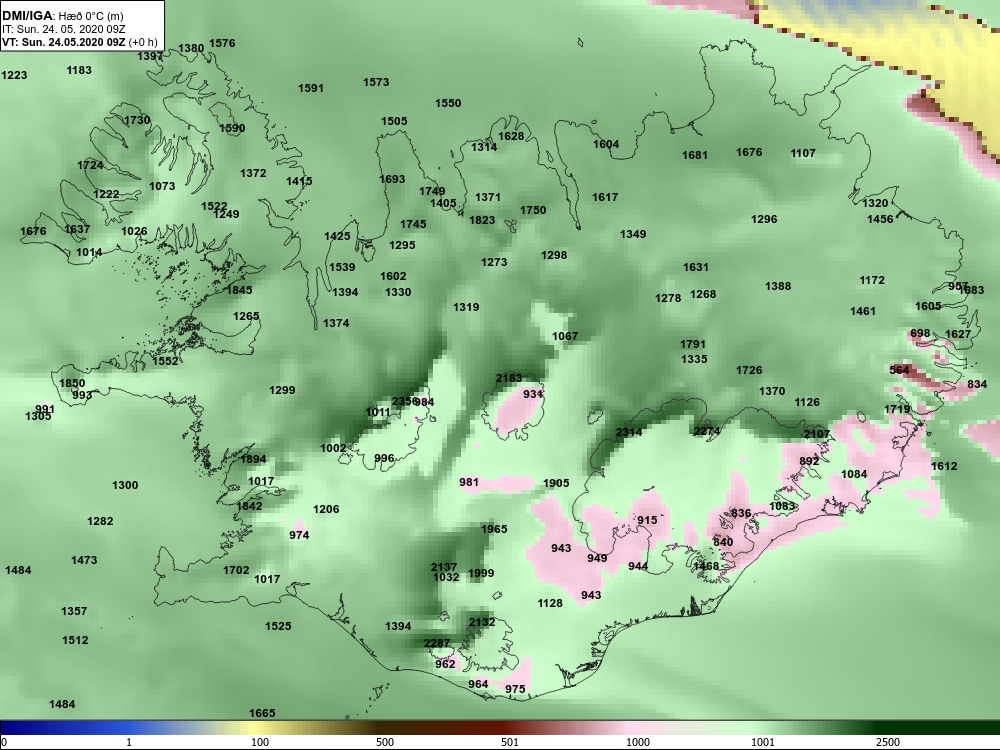
Task: Click the map value '1456'
Action: coord(880,219)
